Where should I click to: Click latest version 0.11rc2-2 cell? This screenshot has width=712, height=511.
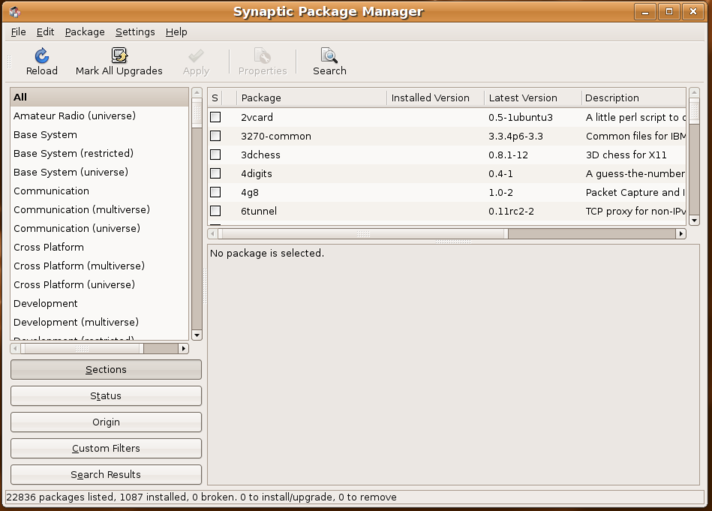pos(511,211)
